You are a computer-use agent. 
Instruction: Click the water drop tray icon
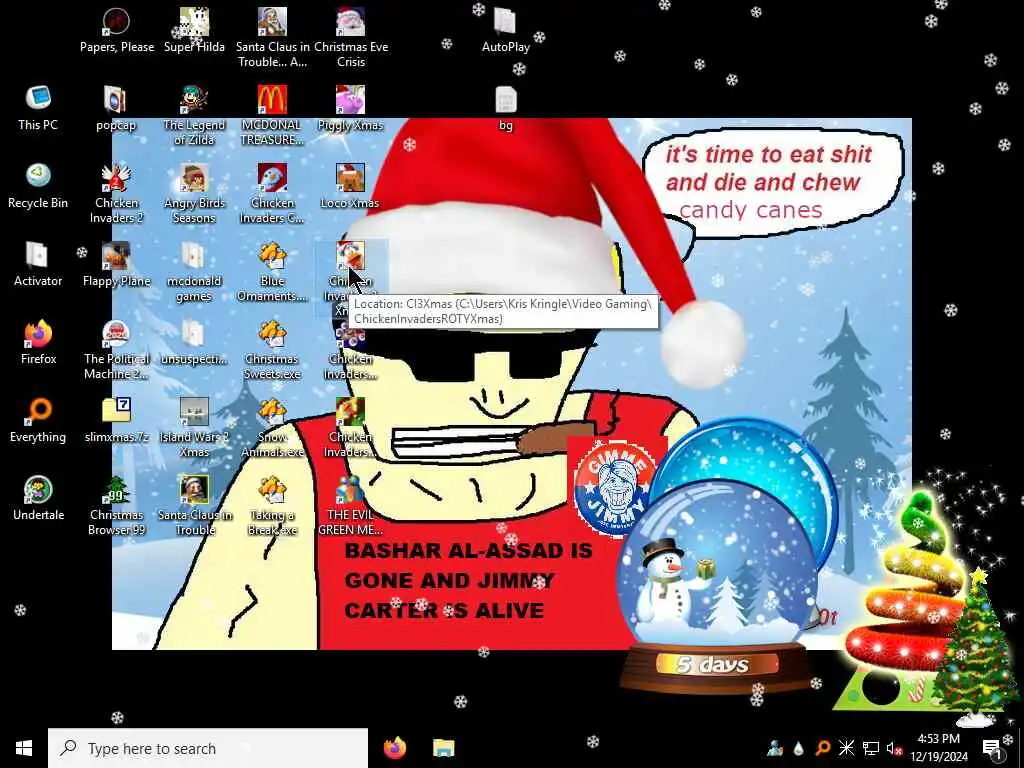pyautogui.click(x=799, y=748)
